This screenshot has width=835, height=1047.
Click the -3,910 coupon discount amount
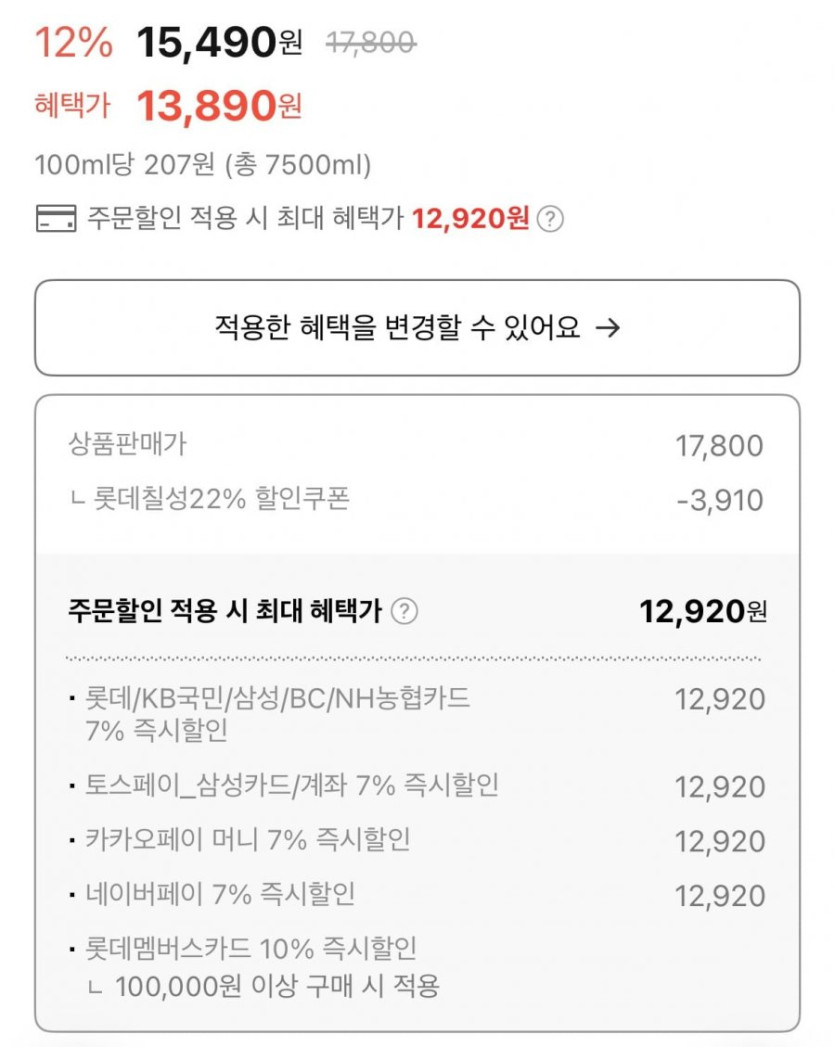point(719,499)
